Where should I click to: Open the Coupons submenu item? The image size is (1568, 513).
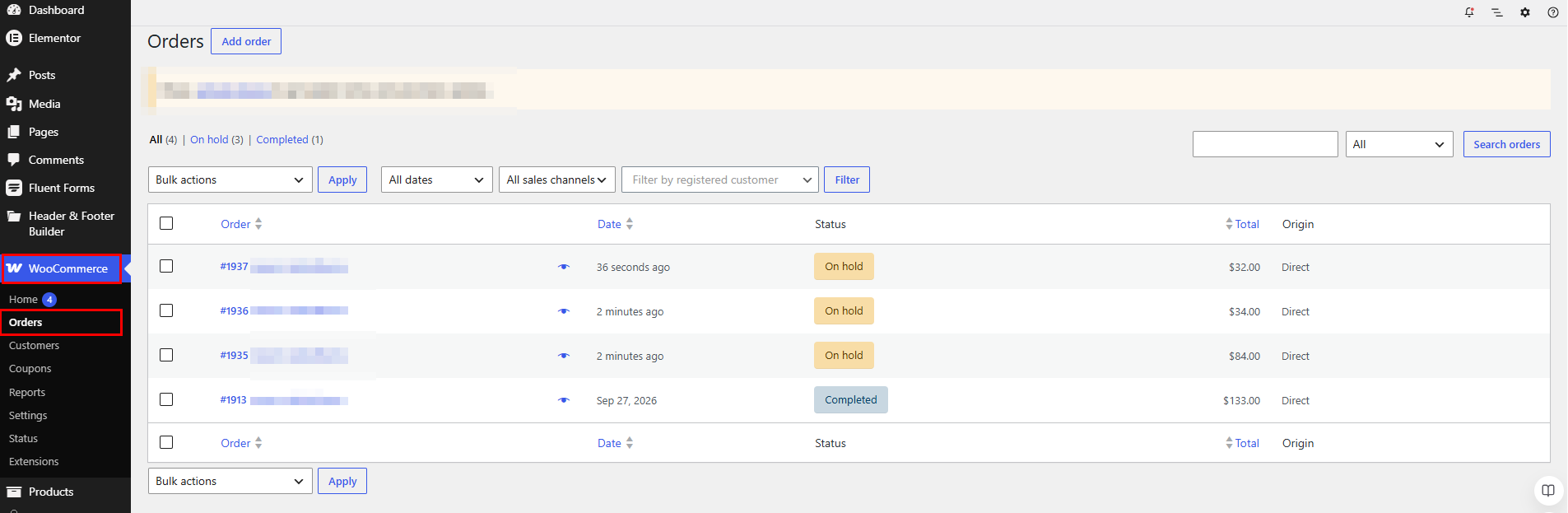pyautogui.click(x=30, y=369)
